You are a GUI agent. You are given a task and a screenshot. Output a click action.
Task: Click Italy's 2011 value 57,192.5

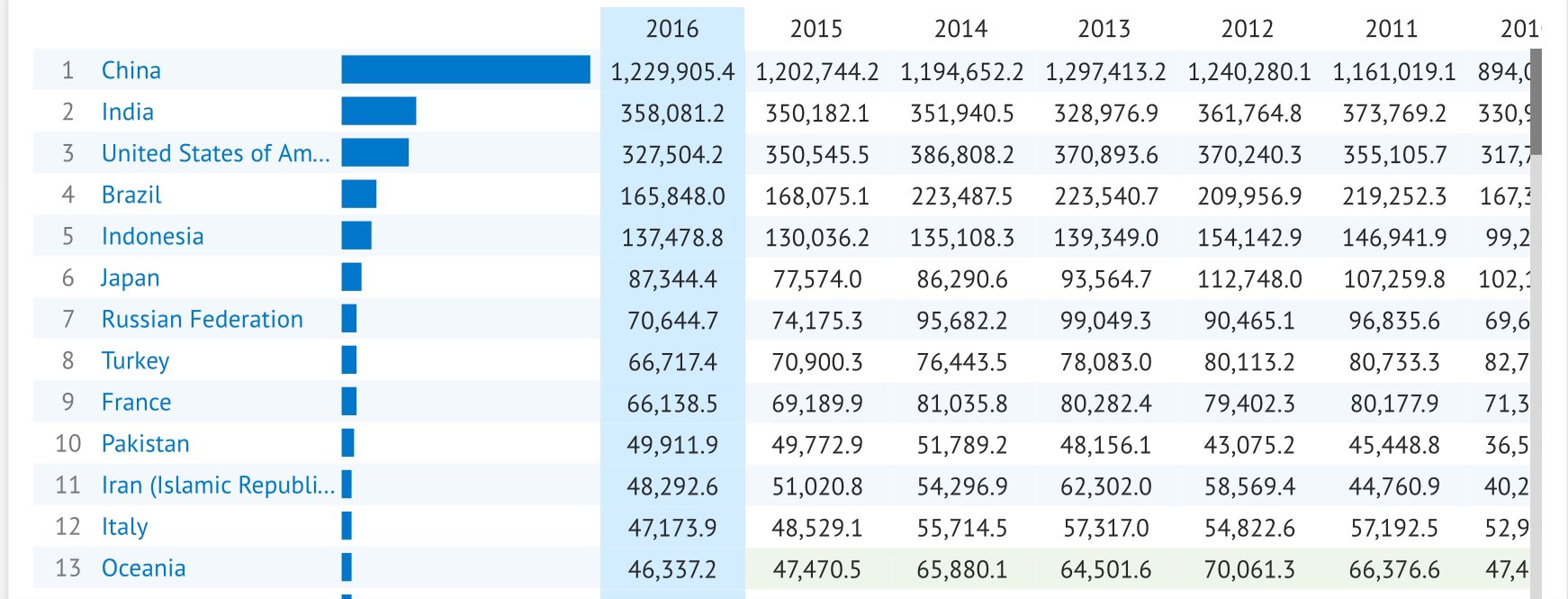1393,528
